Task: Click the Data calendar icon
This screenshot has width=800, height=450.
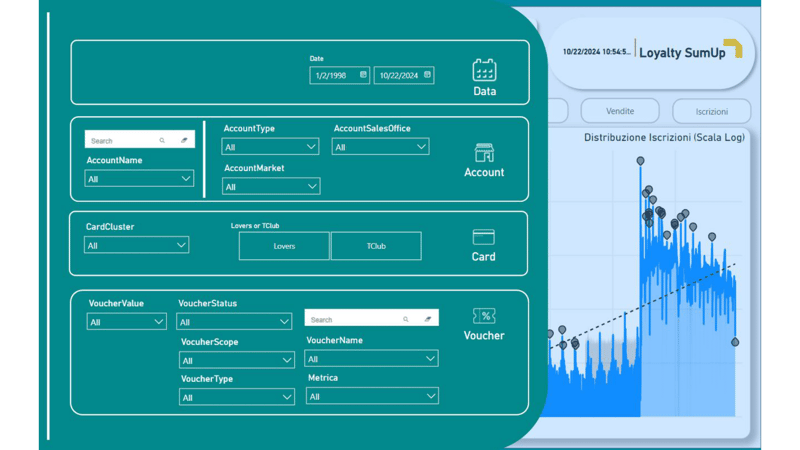Action: tap(484, 70)
